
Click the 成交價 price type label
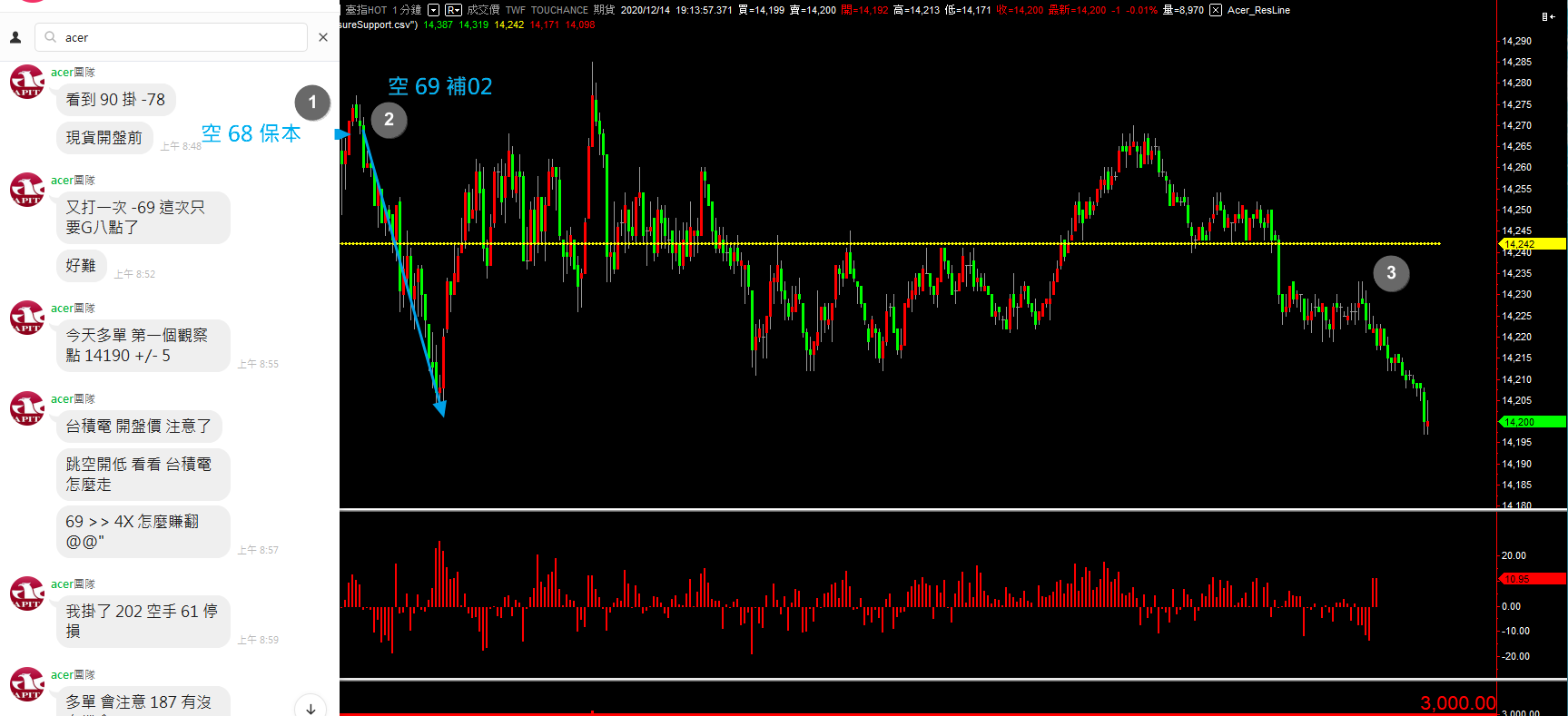[484, 10]
